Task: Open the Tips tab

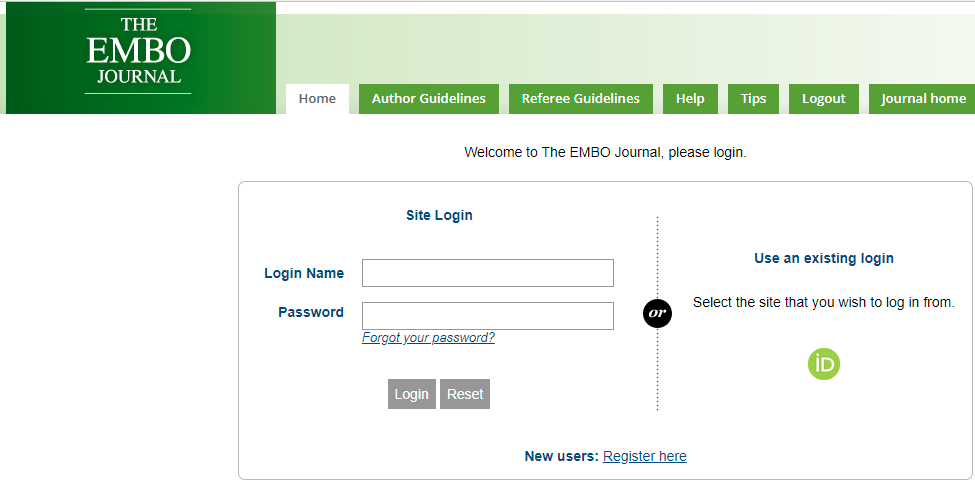Action: tap(753, 99)
